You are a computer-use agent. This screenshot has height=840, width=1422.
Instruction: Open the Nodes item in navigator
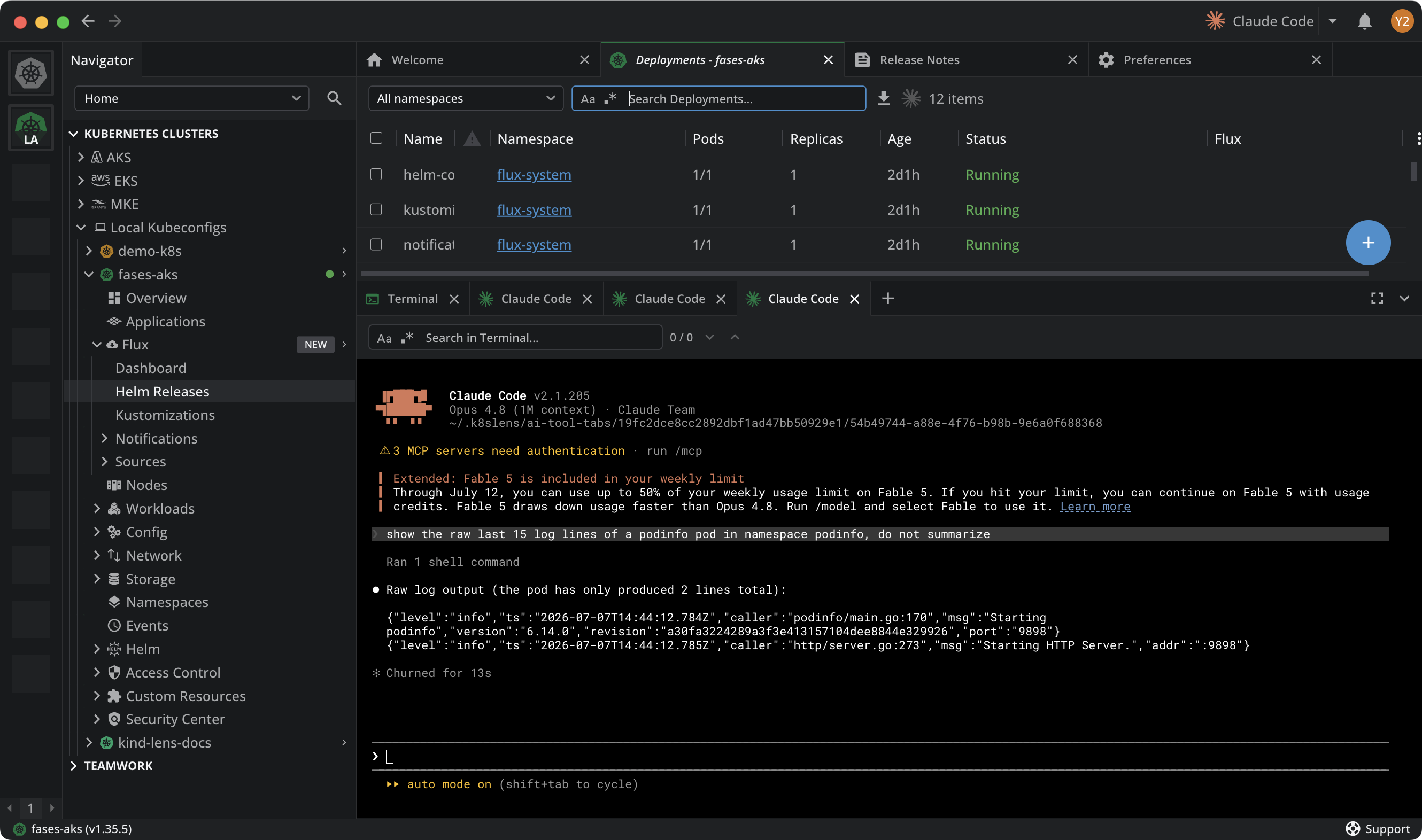[x=146, y=485]
